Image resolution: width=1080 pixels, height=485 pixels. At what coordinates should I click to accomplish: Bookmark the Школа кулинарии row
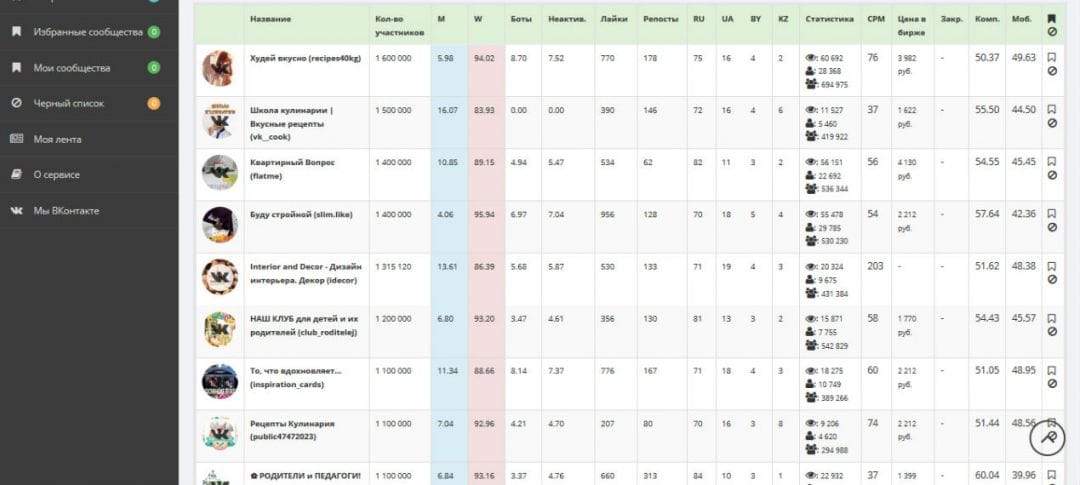(1052, 110)
